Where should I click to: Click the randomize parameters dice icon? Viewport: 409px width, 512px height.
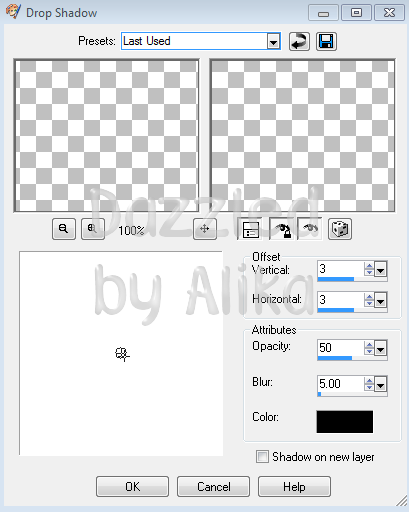(x=340, y=229)
